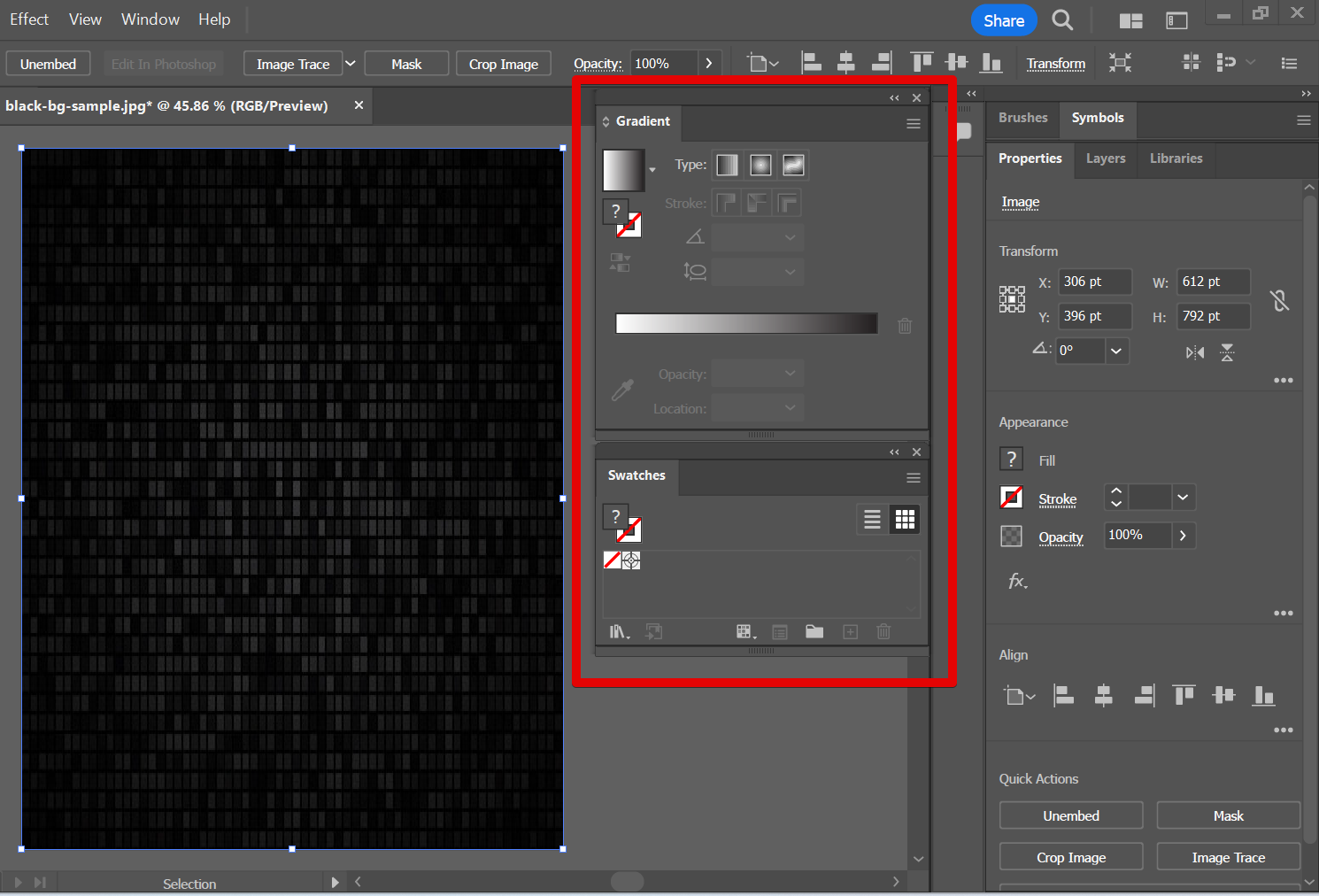Choose the freeform gradient type icon
Viewport: 1319px width, 896px height.
click(793, 166)
